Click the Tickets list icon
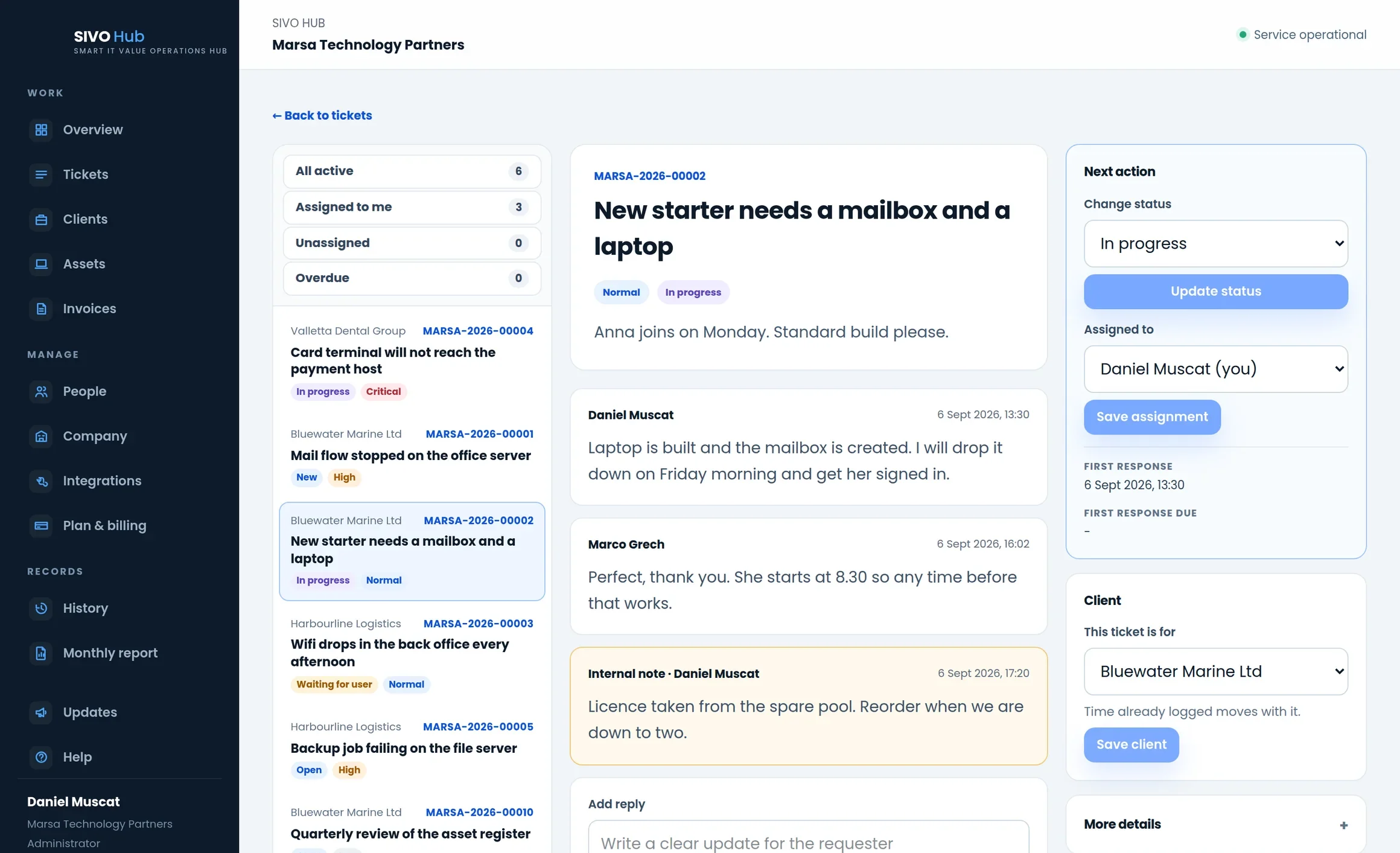Image resolution: width=1400 pixels, height=853 pixels. [x=41, y=174]
